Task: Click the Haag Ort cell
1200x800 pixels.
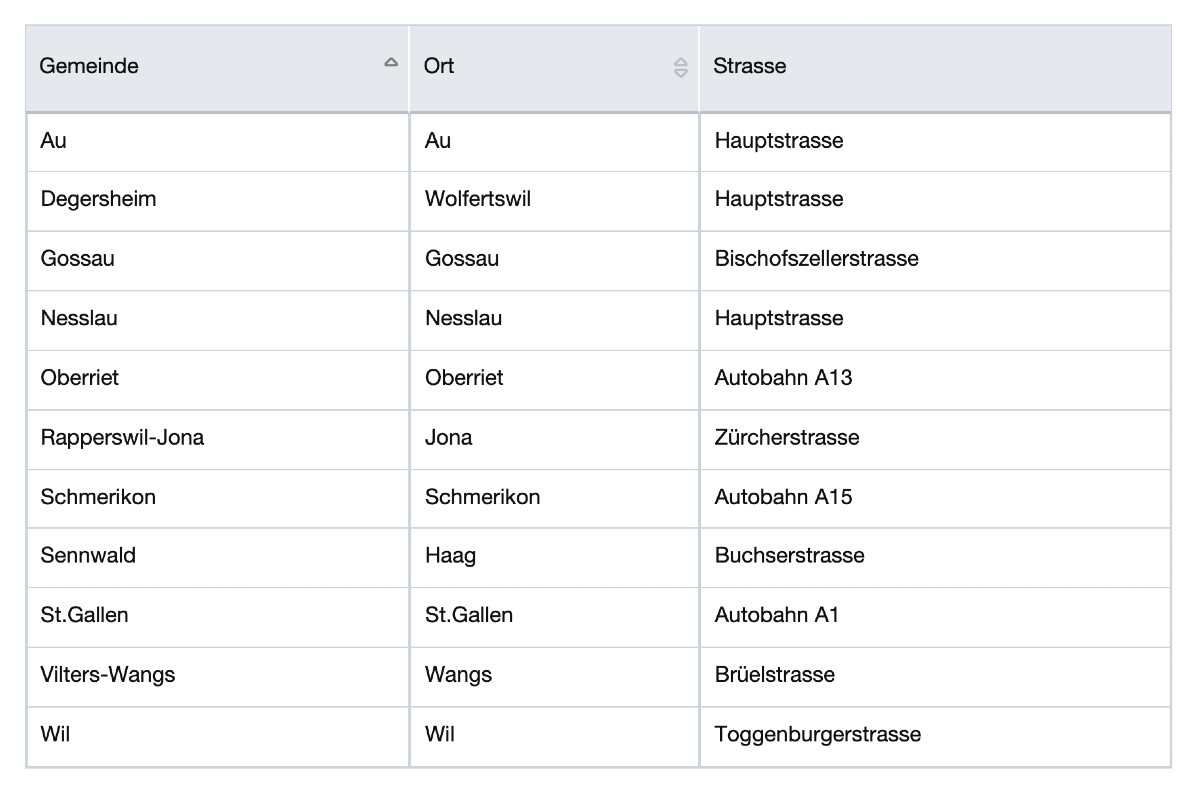Action: point(450,555)
